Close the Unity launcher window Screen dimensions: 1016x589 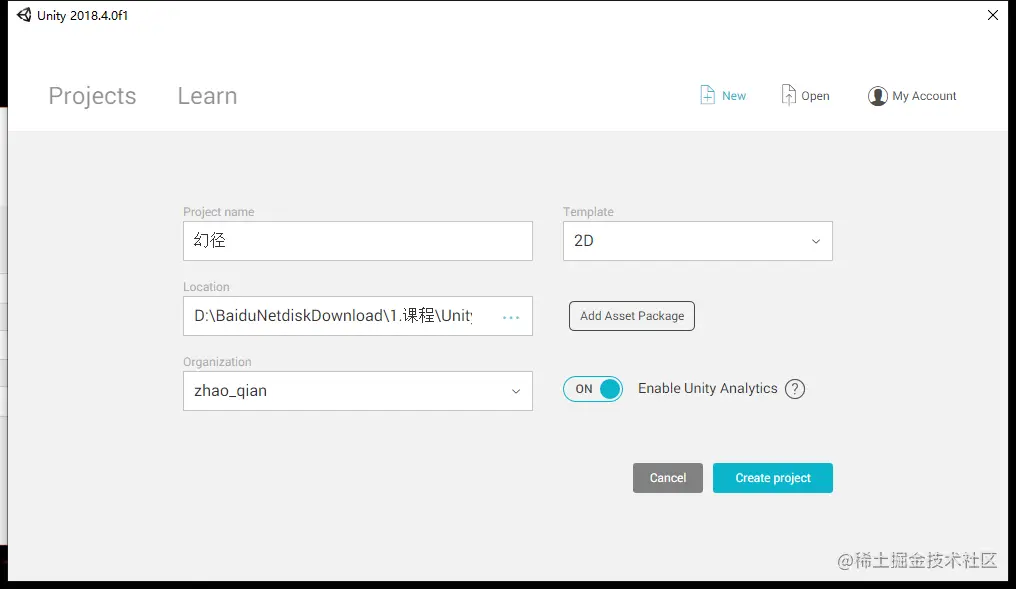tap(993, 15)
